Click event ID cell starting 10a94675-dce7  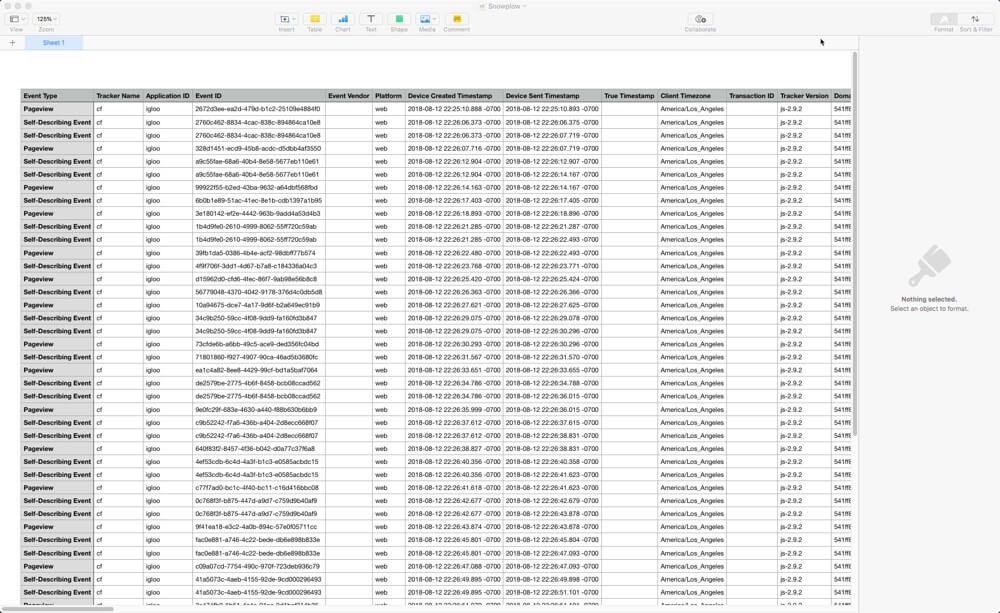pyautogui.click(x=259, y=305)
